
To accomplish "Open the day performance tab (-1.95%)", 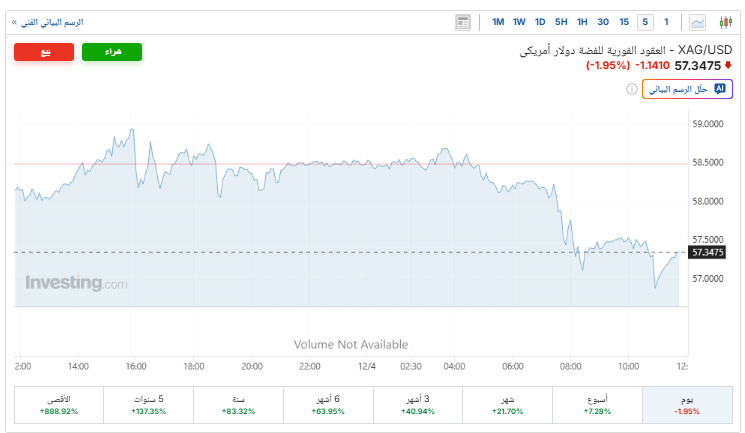I will click(687, 405).
